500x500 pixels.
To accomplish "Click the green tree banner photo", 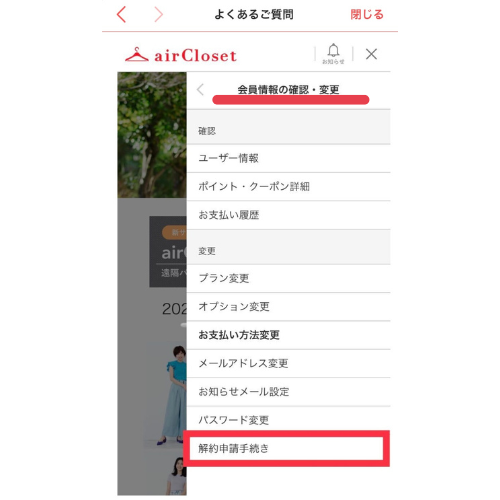I will tap(152, 135).
